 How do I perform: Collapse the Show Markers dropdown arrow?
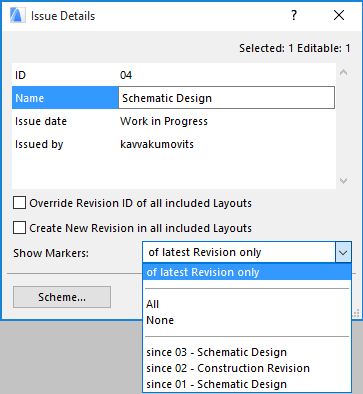343,252
